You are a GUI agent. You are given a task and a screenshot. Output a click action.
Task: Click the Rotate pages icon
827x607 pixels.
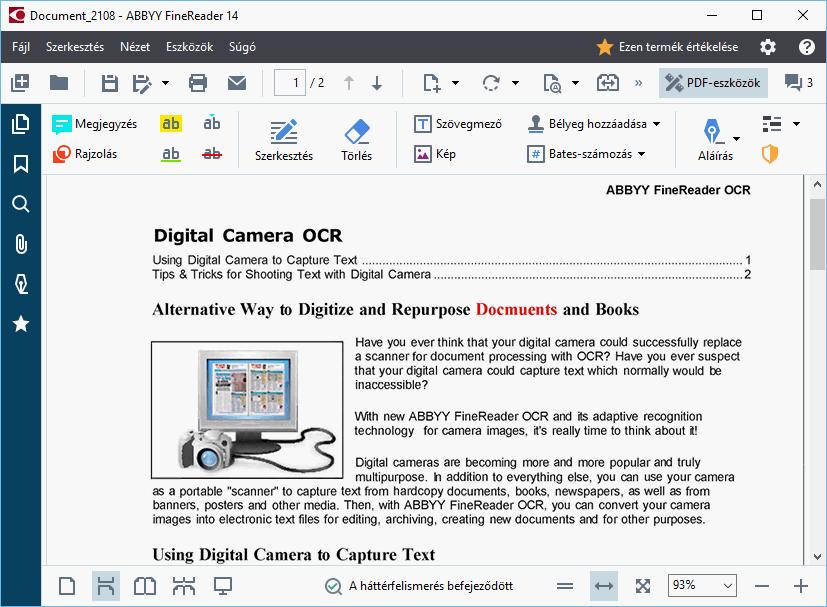(491, 83)
